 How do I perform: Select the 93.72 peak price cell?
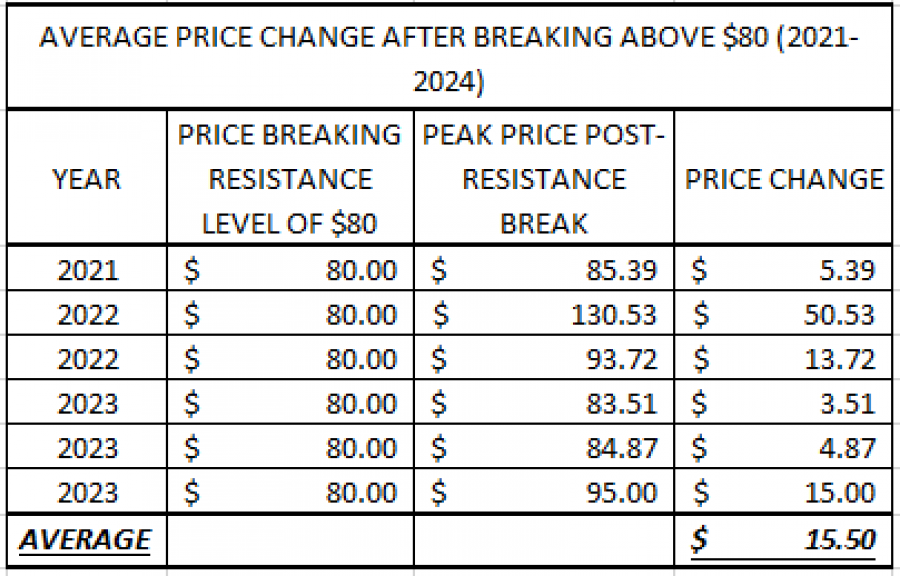(x=544, y=358)
